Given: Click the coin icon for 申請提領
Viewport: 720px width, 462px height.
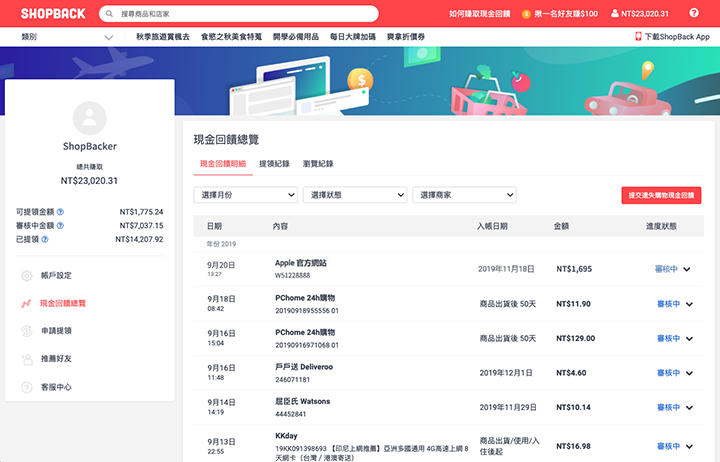Looking at the screenshot, I should tap(27, 331).
